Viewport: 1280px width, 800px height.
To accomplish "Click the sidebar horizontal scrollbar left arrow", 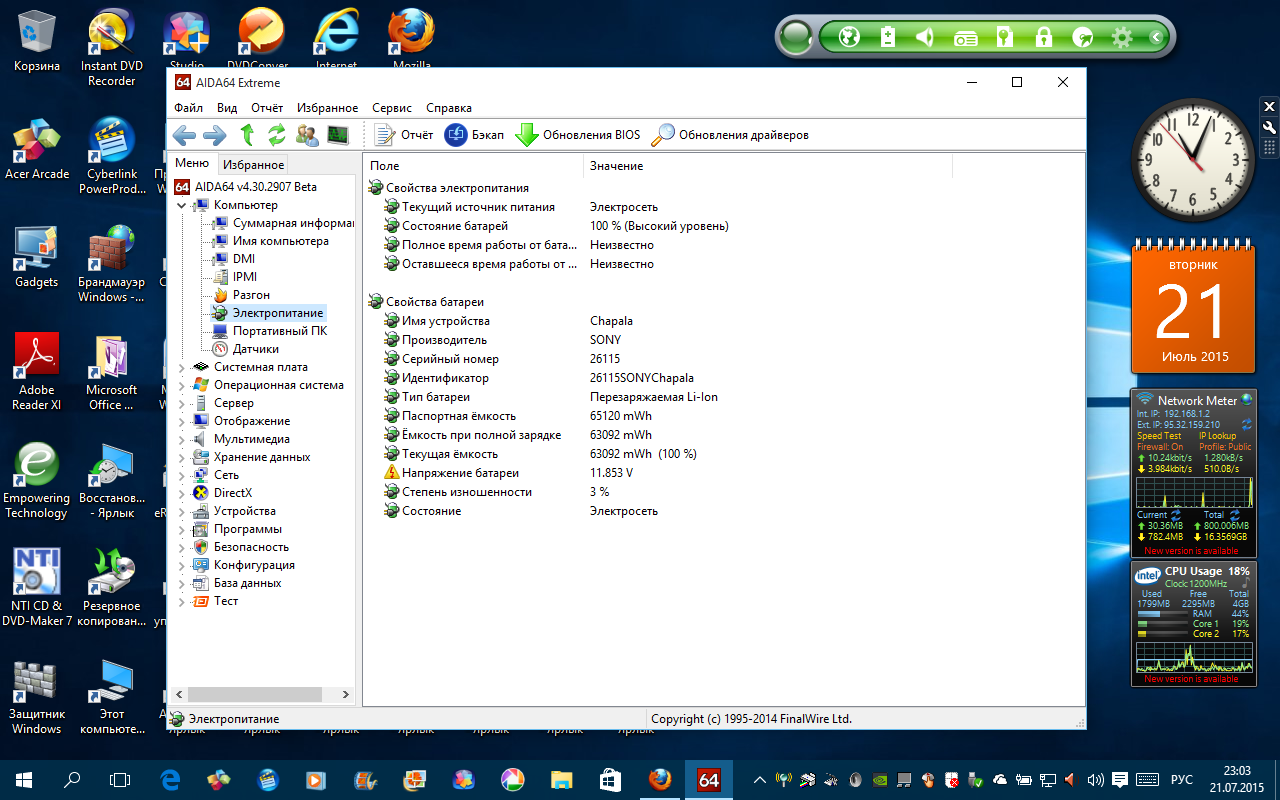I will point(179,694).
